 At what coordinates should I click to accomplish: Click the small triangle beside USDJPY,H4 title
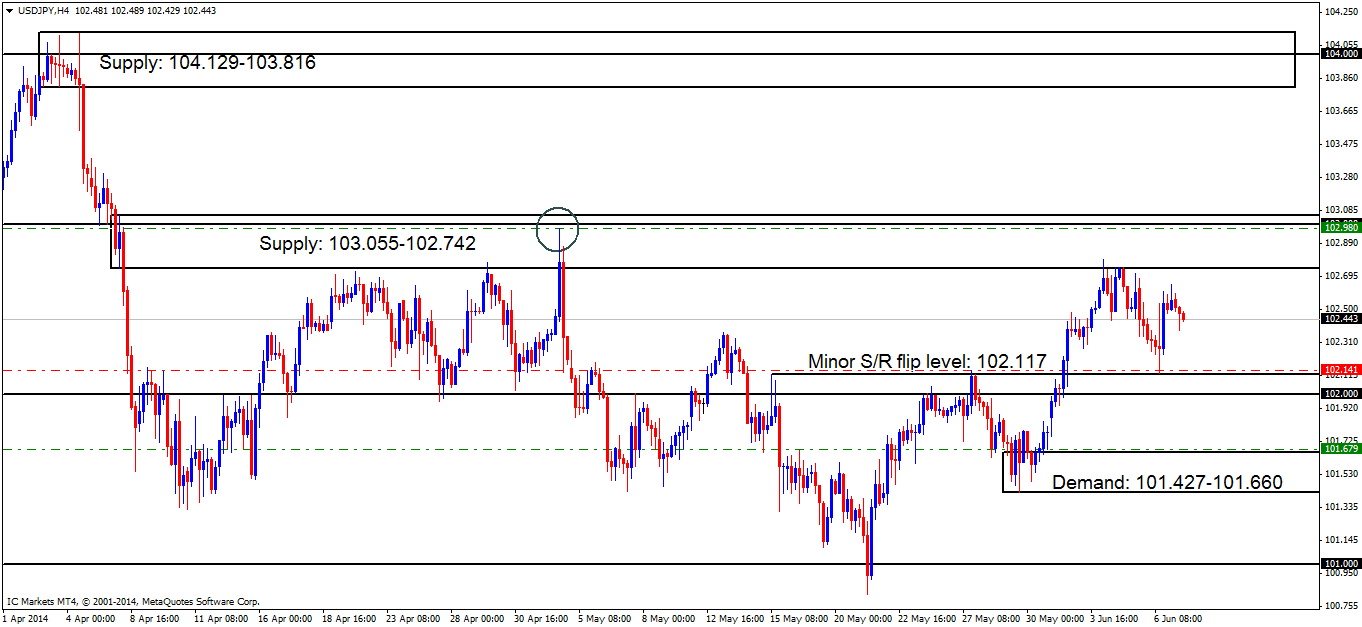[x=8, y=9]
